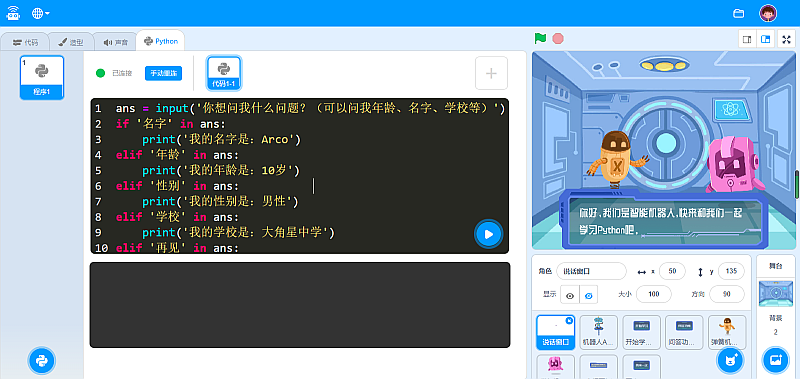Screen dimensions: 800x379
Task: Click the round Python button at bottom left
Action: coord(41,361)
